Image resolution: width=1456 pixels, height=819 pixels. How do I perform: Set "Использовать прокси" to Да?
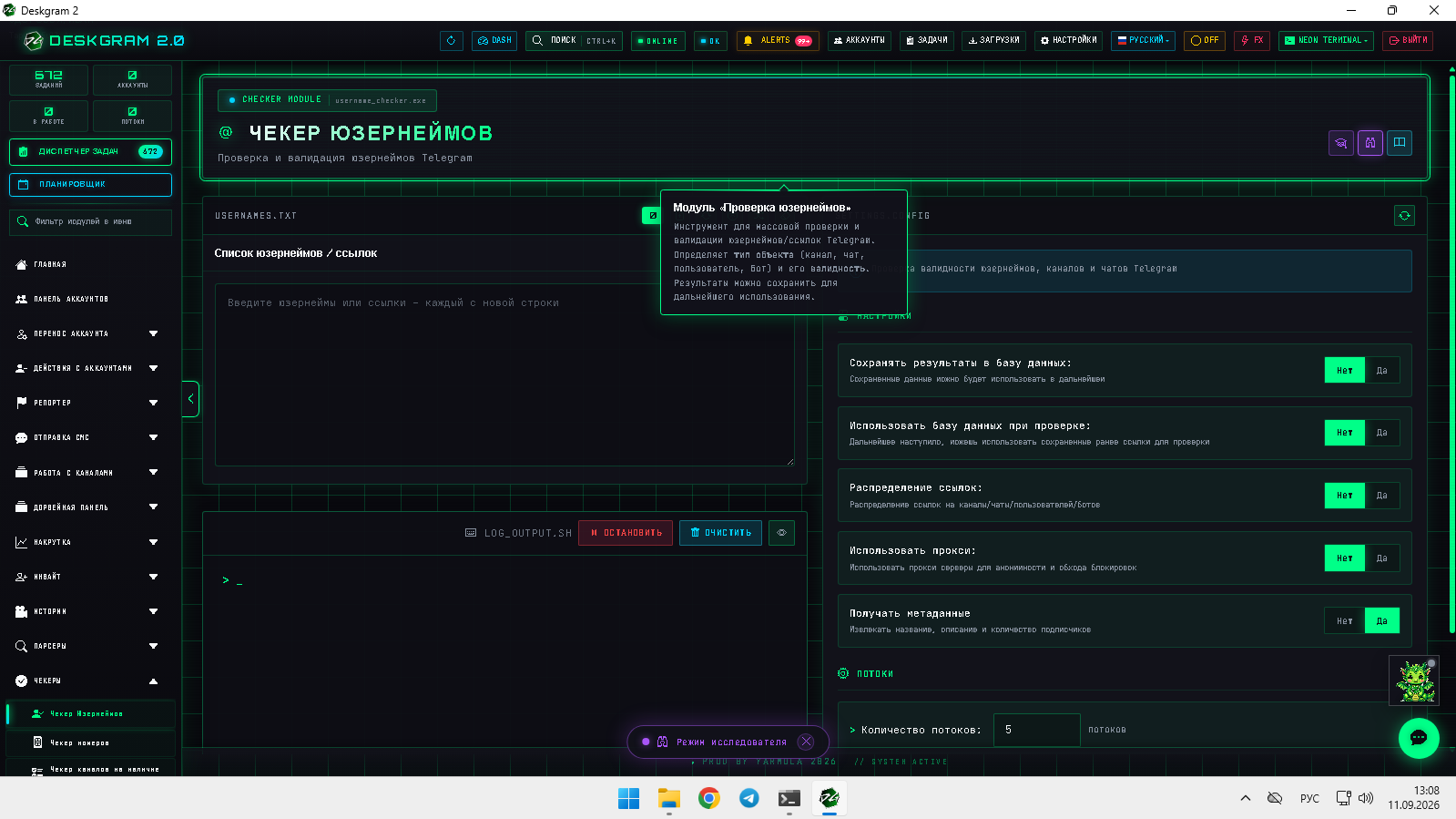pos(1382,558)
